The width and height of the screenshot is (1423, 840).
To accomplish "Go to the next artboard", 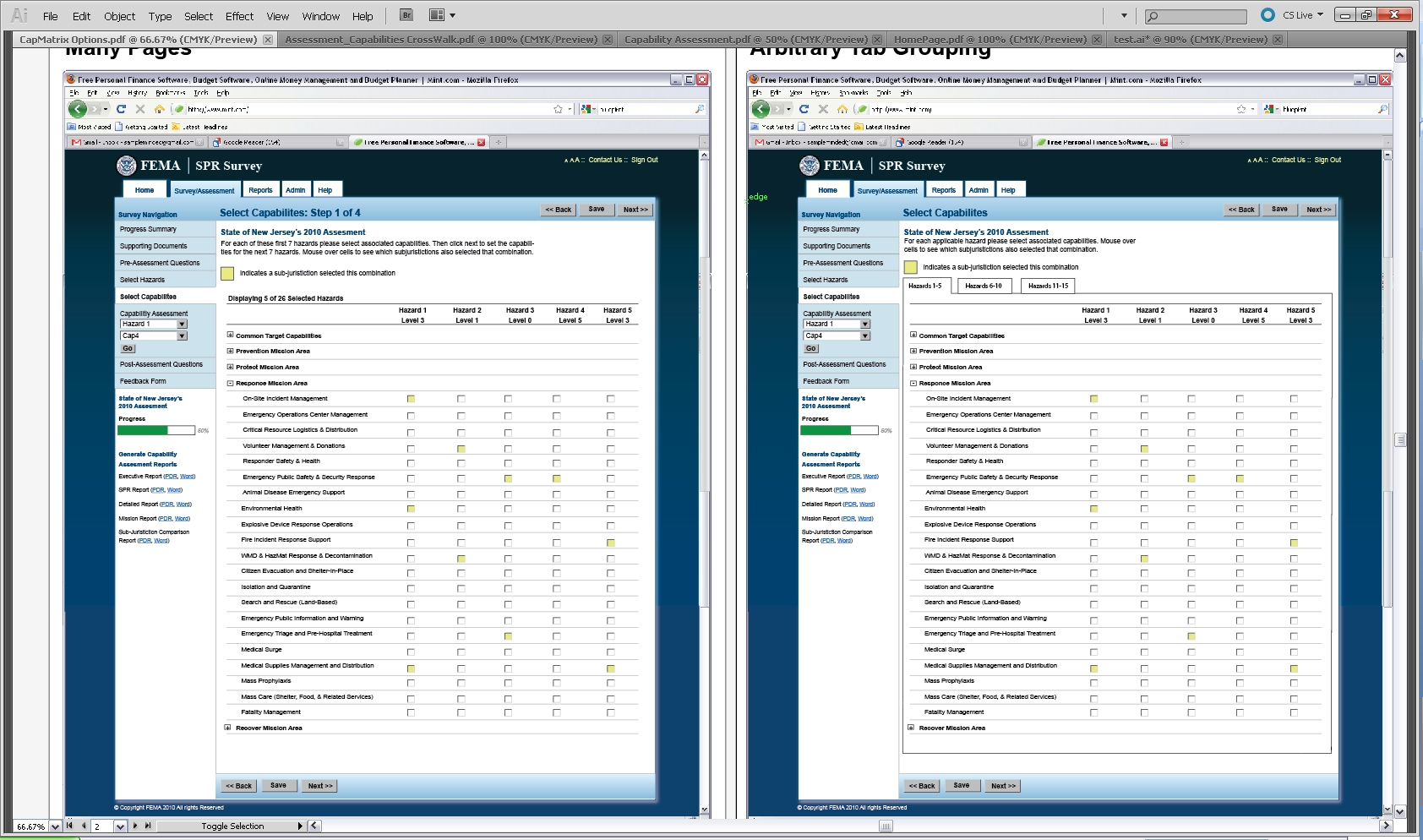I will 135,826.
